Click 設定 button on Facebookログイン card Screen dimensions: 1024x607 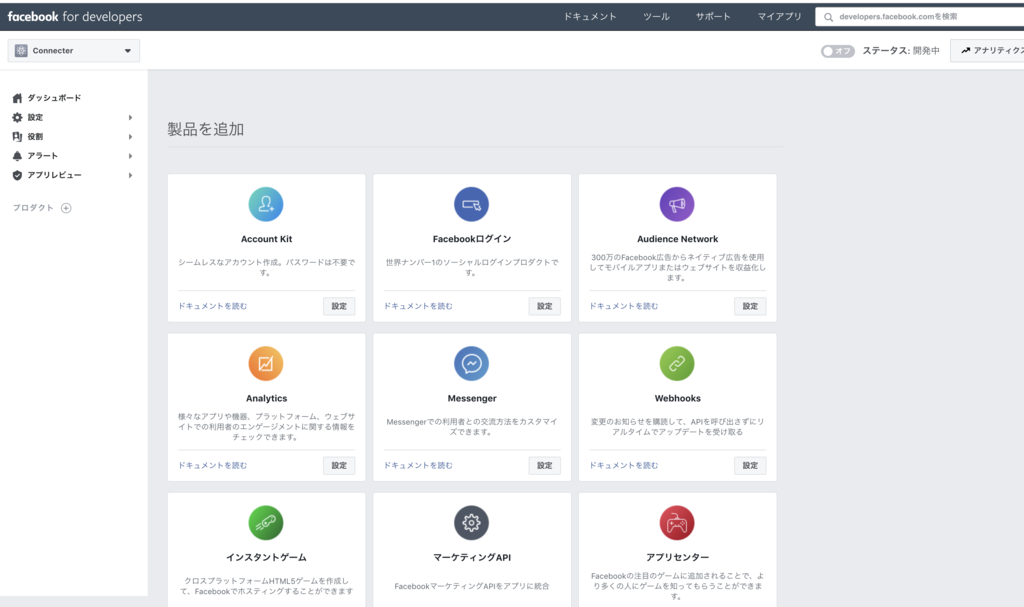click(545, 306)
